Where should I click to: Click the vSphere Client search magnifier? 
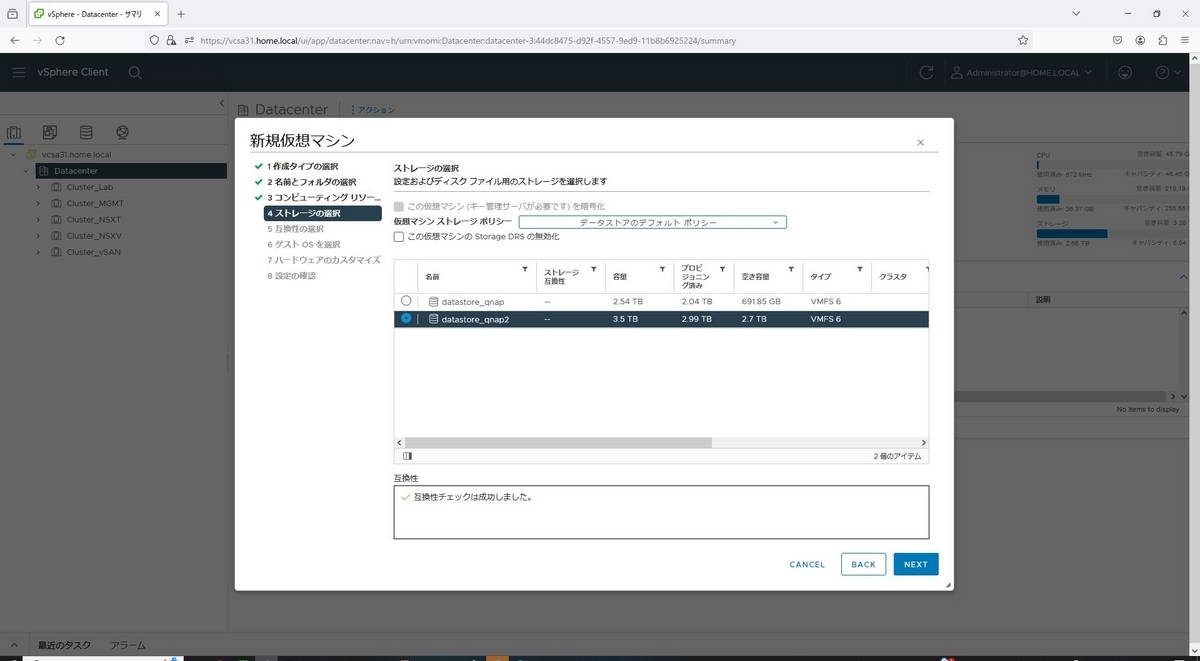coord(135,72)
